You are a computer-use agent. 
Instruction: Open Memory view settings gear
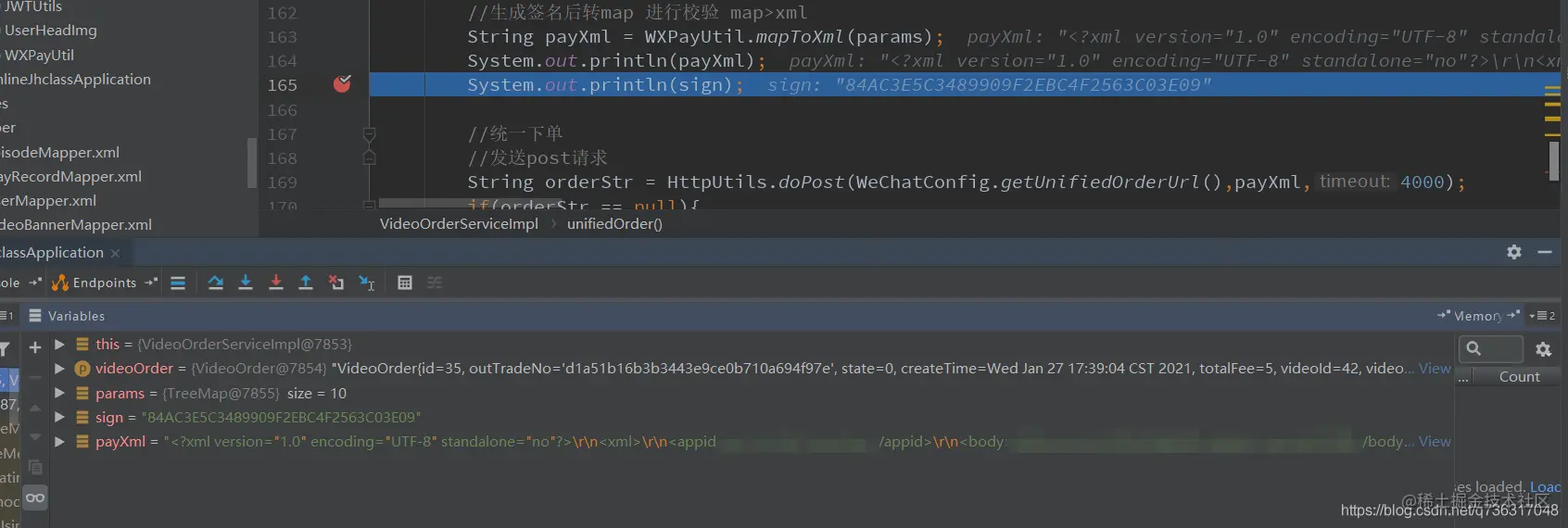coord(1543,349)
